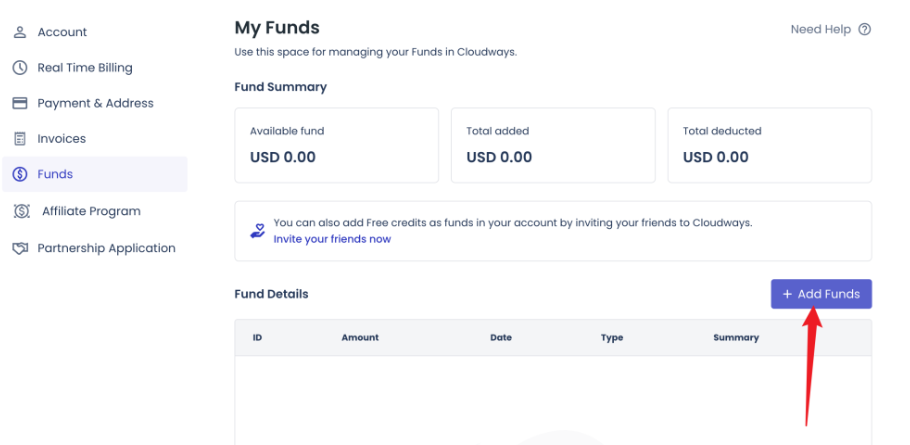Screen dimensions: 910x445
Task: Click the Invoices document icon
Action: pos(19,139)
